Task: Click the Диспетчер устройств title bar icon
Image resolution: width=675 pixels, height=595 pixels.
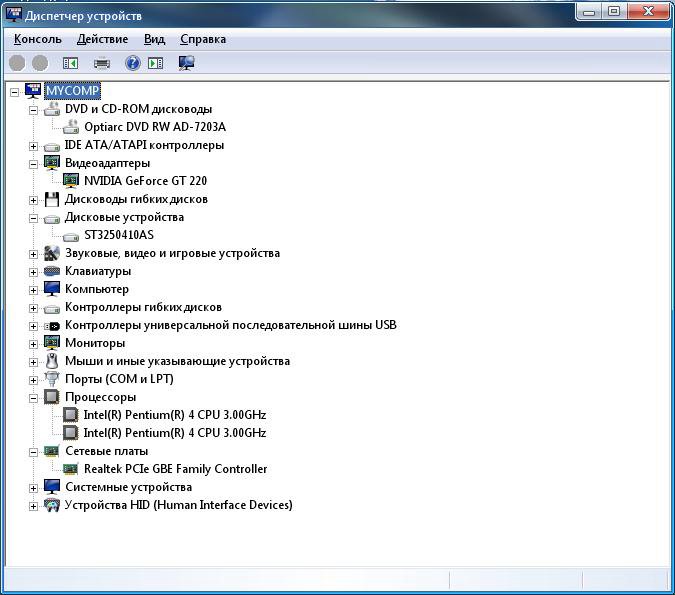Action: tap(13, 15)
